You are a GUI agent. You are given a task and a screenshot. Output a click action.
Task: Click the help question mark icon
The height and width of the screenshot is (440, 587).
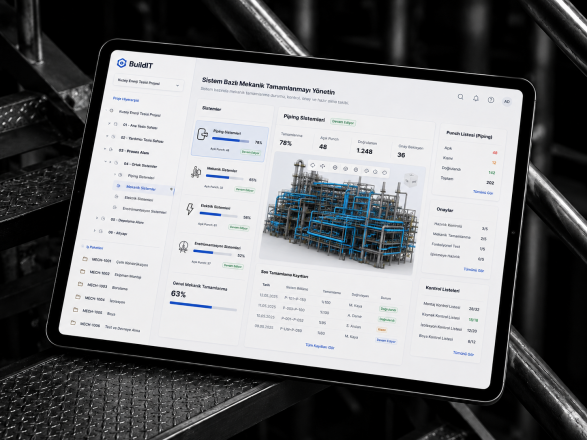coord(491,100)
